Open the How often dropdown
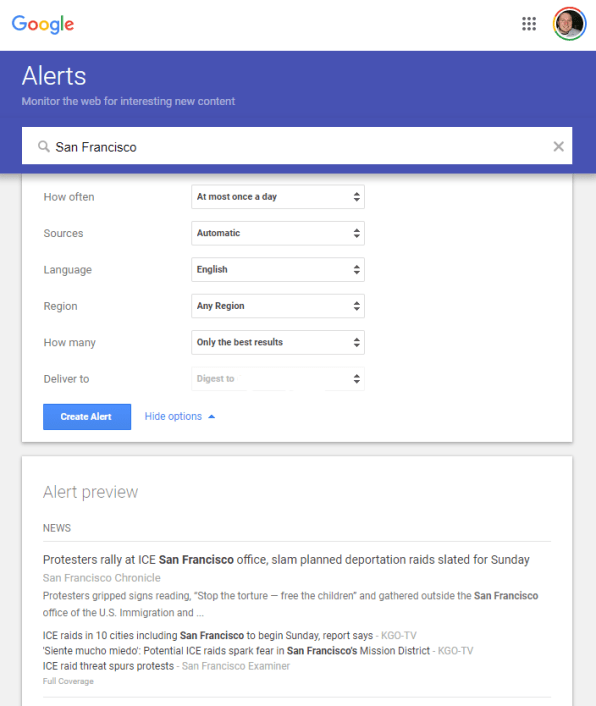 (278, 197)
